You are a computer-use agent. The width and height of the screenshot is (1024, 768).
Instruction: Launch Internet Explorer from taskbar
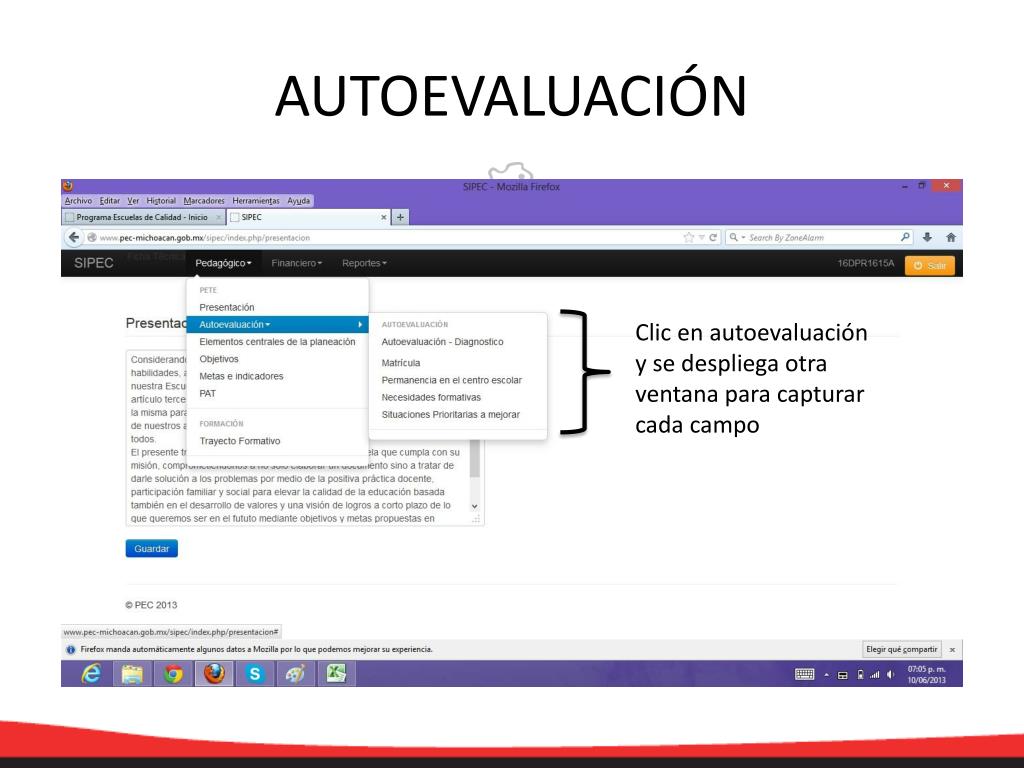click(x=91, y=673)
